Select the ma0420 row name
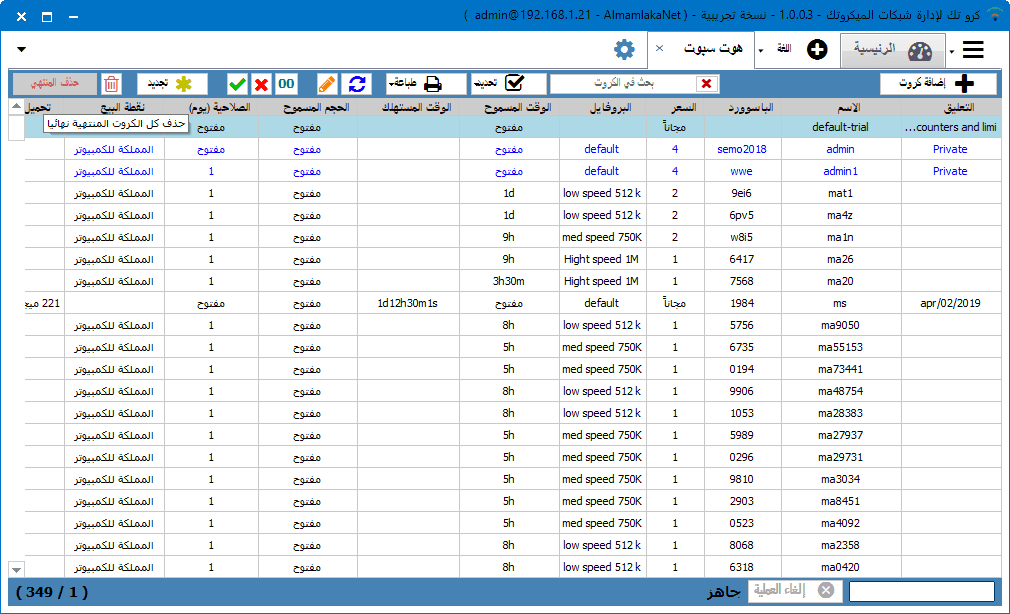 [x=840, y=567]
